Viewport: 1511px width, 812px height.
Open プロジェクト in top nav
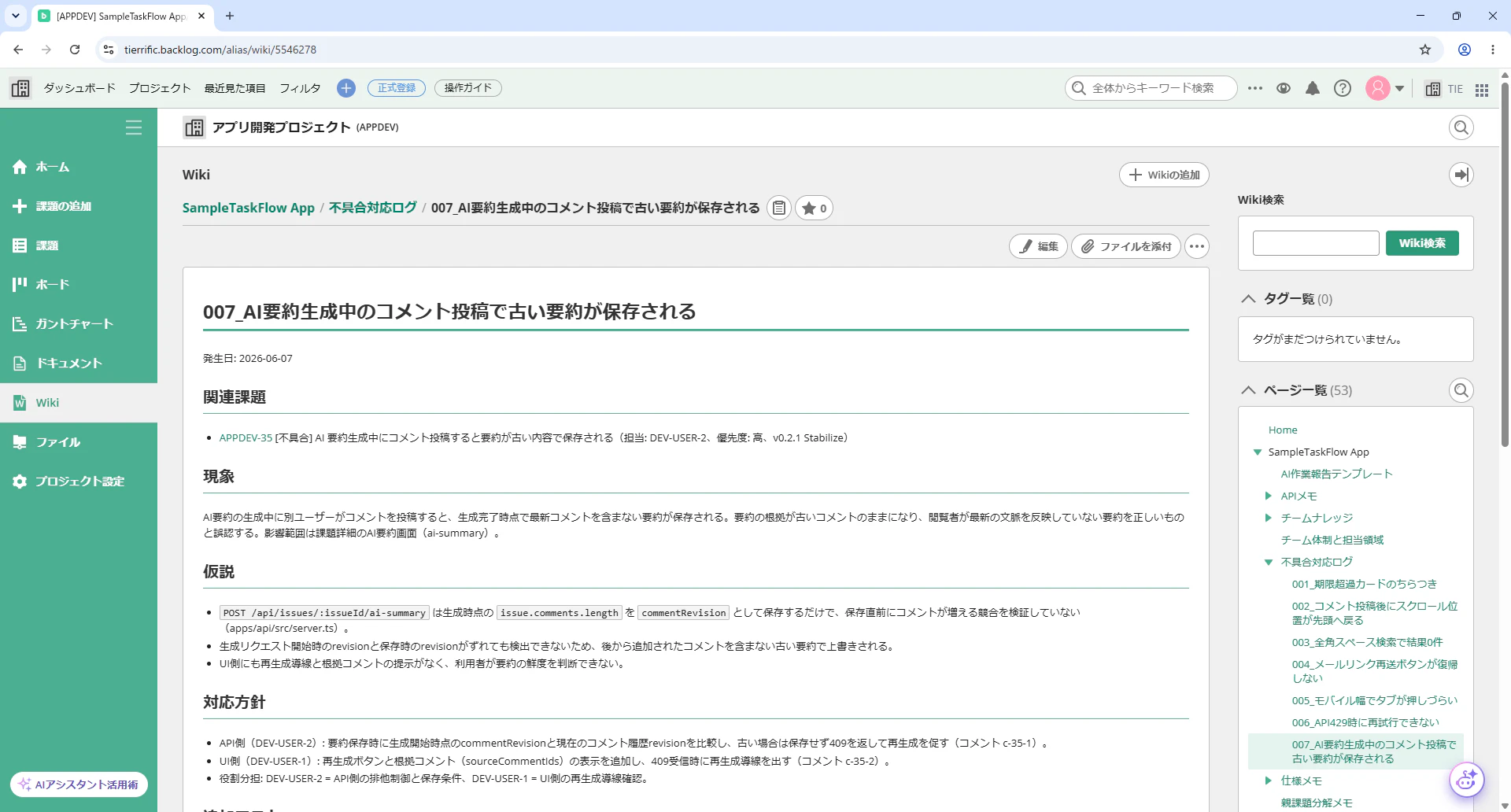[160, 88]
